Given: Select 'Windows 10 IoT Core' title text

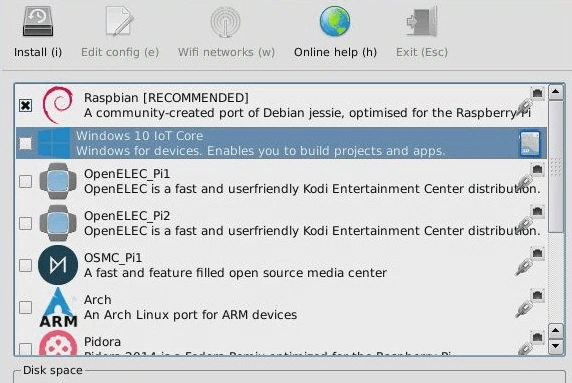Looking at the screenshot, I should (140, 136).
